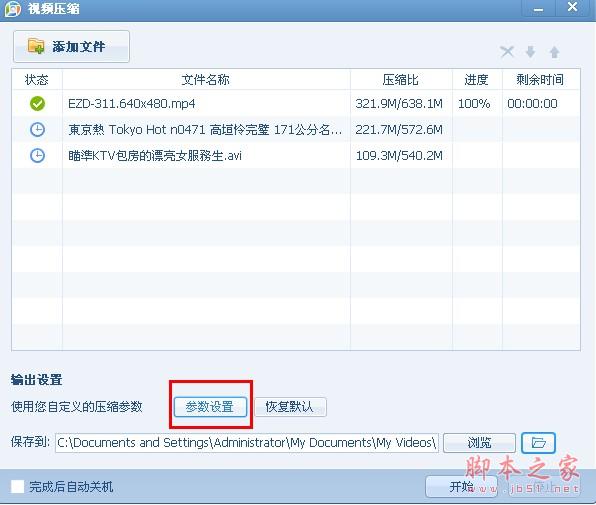The height and width of the screenshot is (505, 596).
Task: Click the 100% progress value
Action: pos(474,104)
